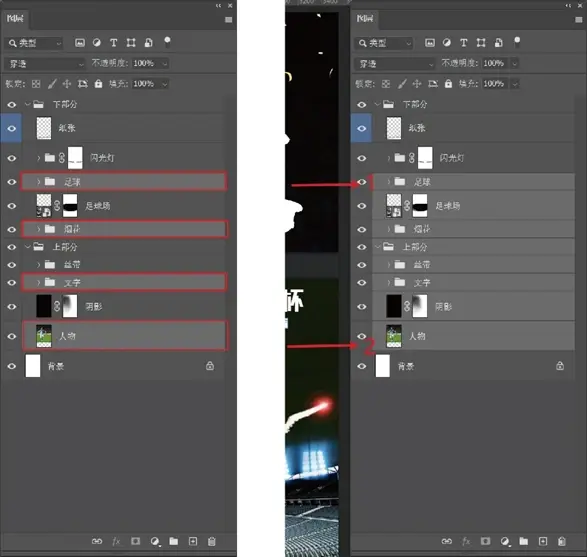Hide 背景 layer via eye in left panel

(x=12, y=366)
